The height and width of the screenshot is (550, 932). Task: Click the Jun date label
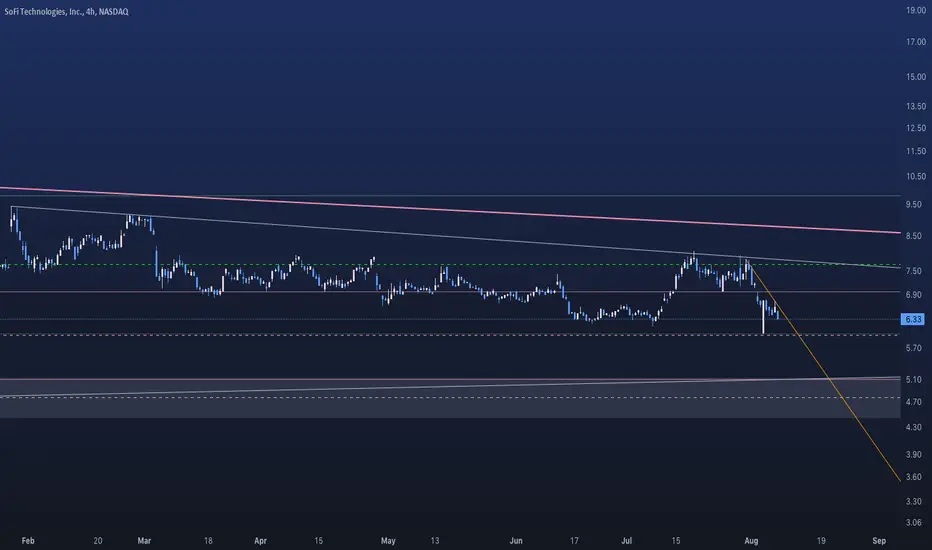coord(516,540)
